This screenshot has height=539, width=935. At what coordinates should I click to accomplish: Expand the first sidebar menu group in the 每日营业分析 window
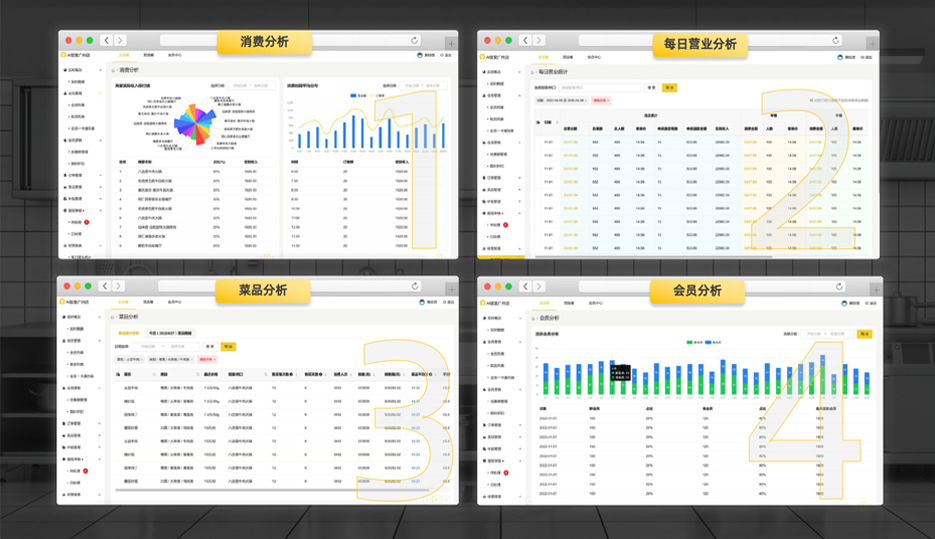(494, 71)
